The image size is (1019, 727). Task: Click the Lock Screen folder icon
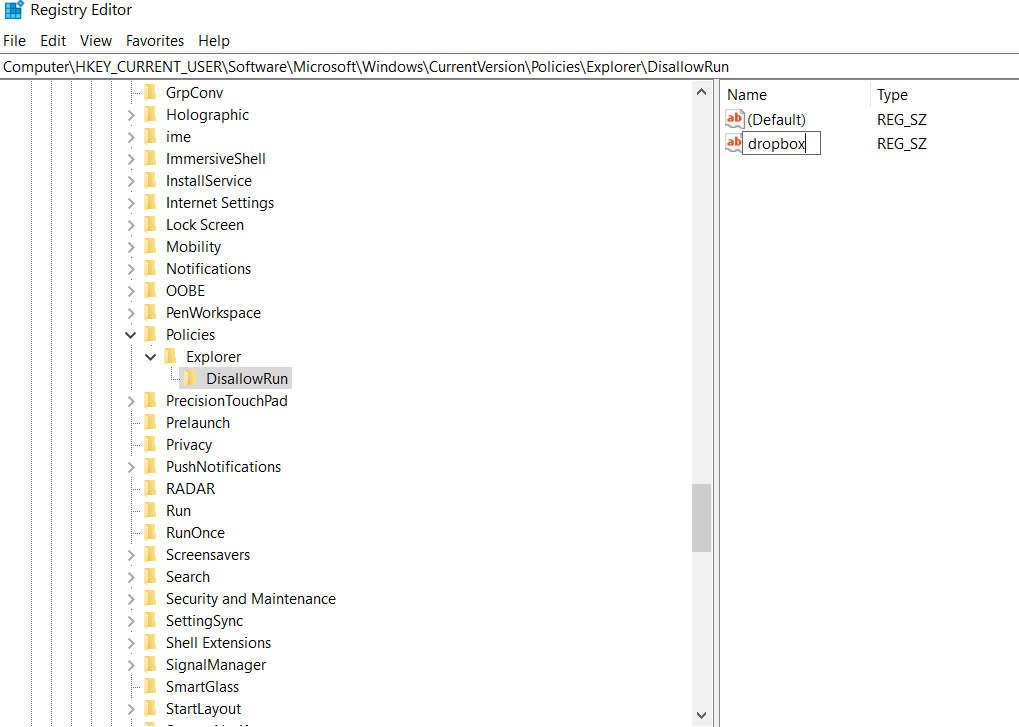coord(150,224)
